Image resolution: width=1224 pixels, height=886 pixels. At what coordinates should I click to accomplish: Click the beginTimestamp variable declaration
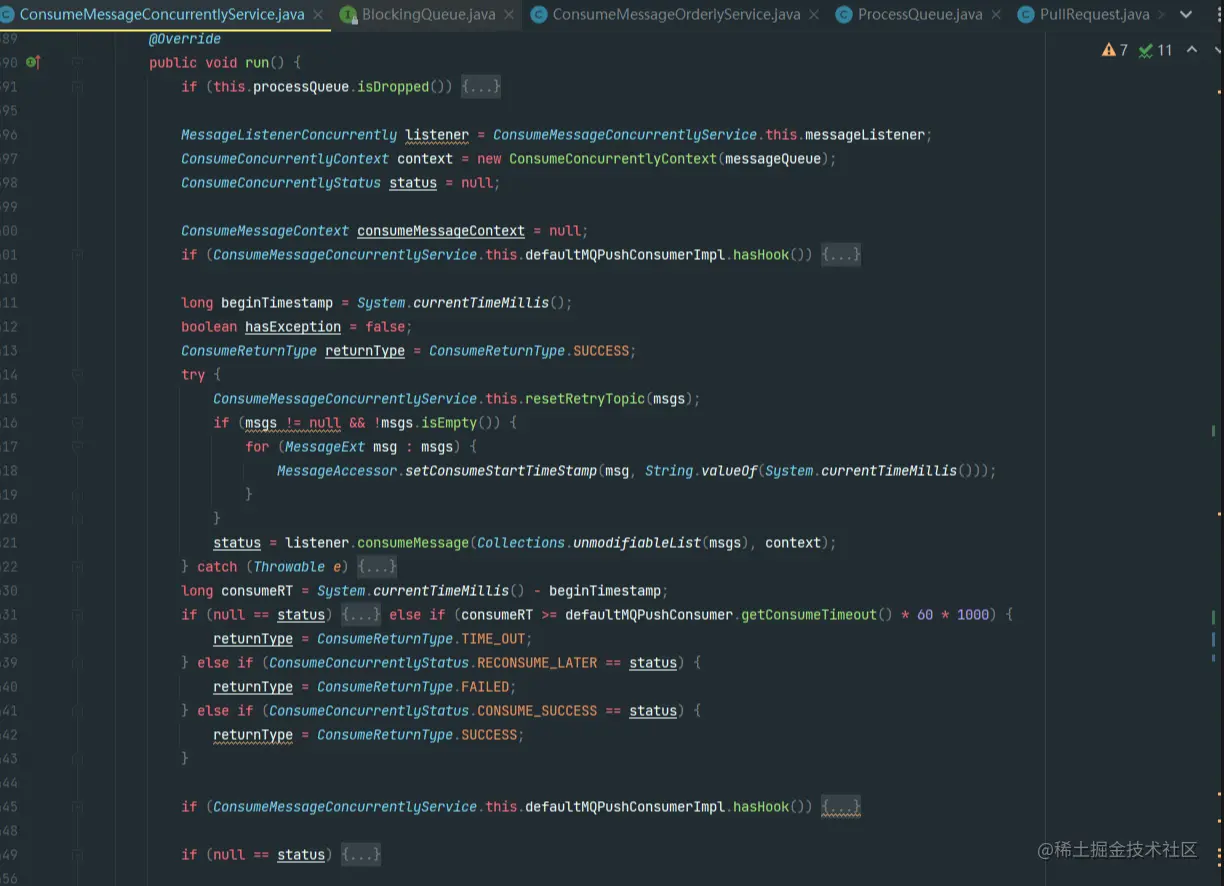pyautogui.click(x=277, y=303)
